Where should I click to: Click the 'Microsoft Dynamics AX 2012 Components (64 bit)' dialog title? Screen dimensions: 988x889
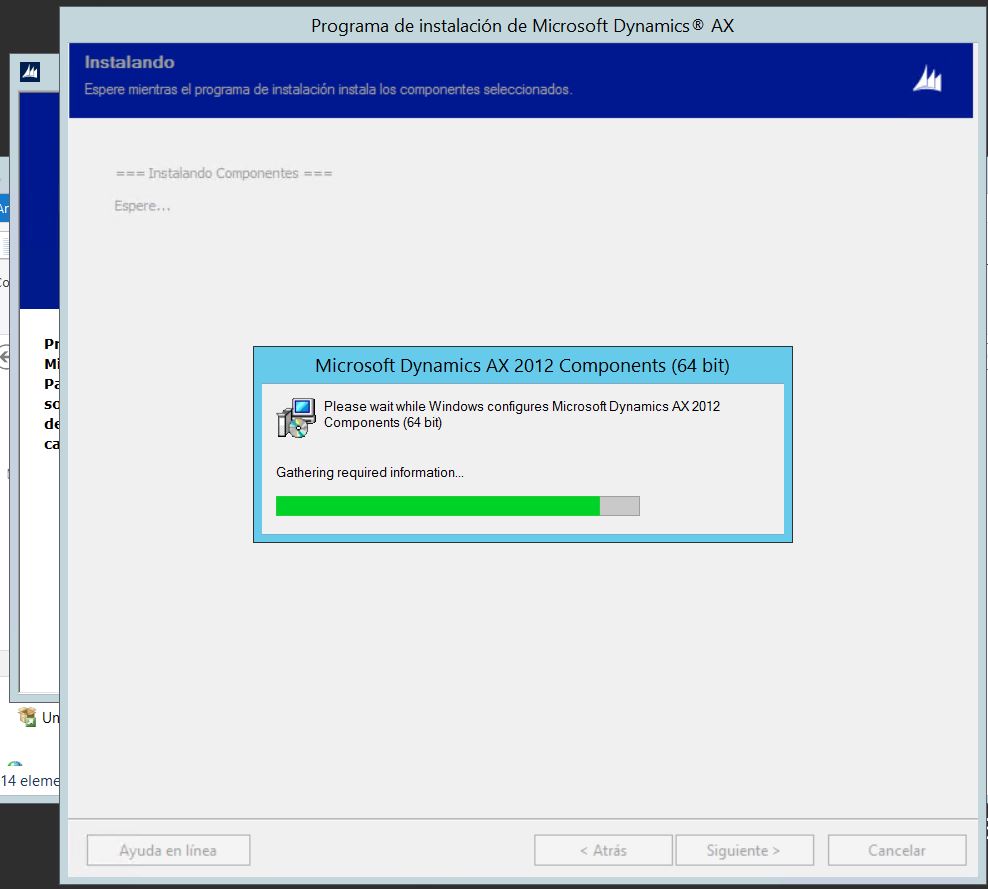[522, 365]
